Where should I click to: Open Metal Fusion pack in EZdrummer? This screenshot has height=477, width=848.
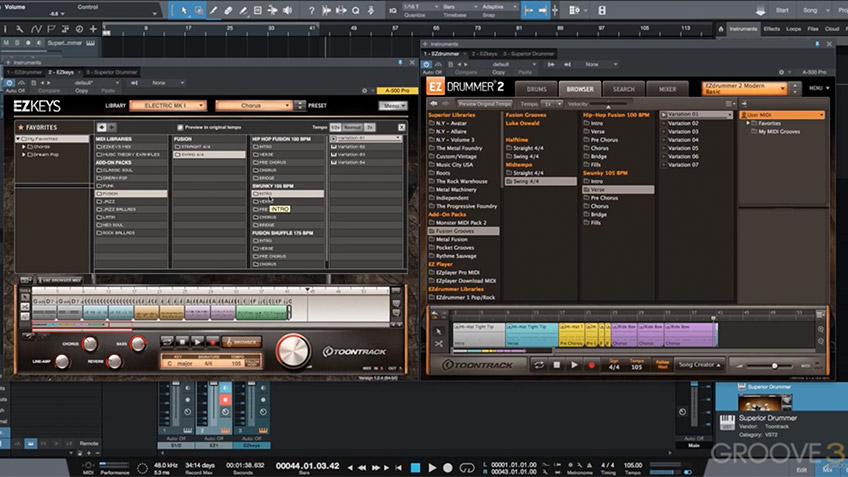coord(451,239)
